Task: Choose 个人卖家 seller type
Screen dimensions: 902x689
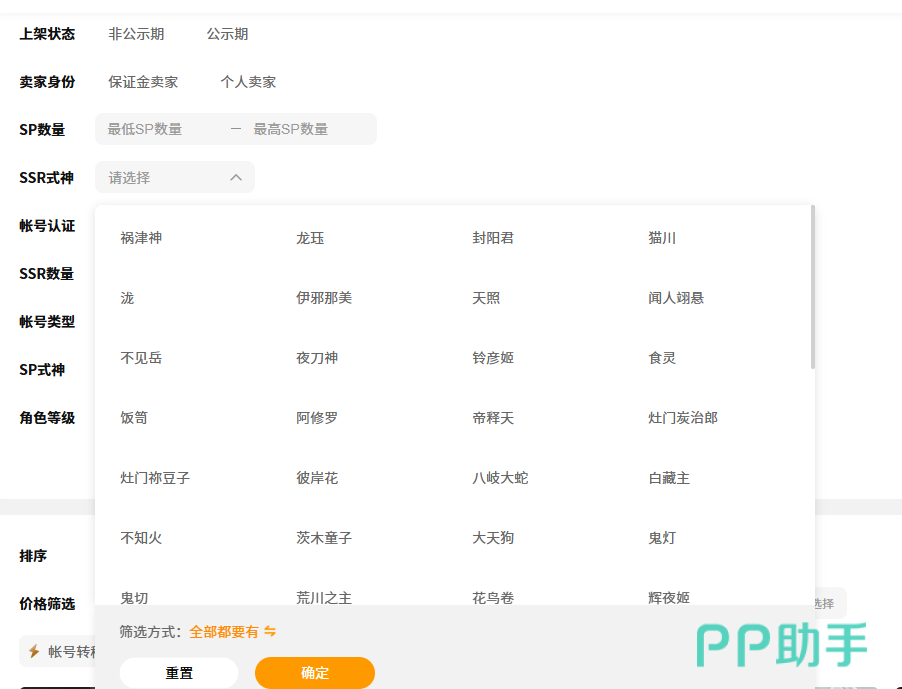Action: [x=248, y=82]
